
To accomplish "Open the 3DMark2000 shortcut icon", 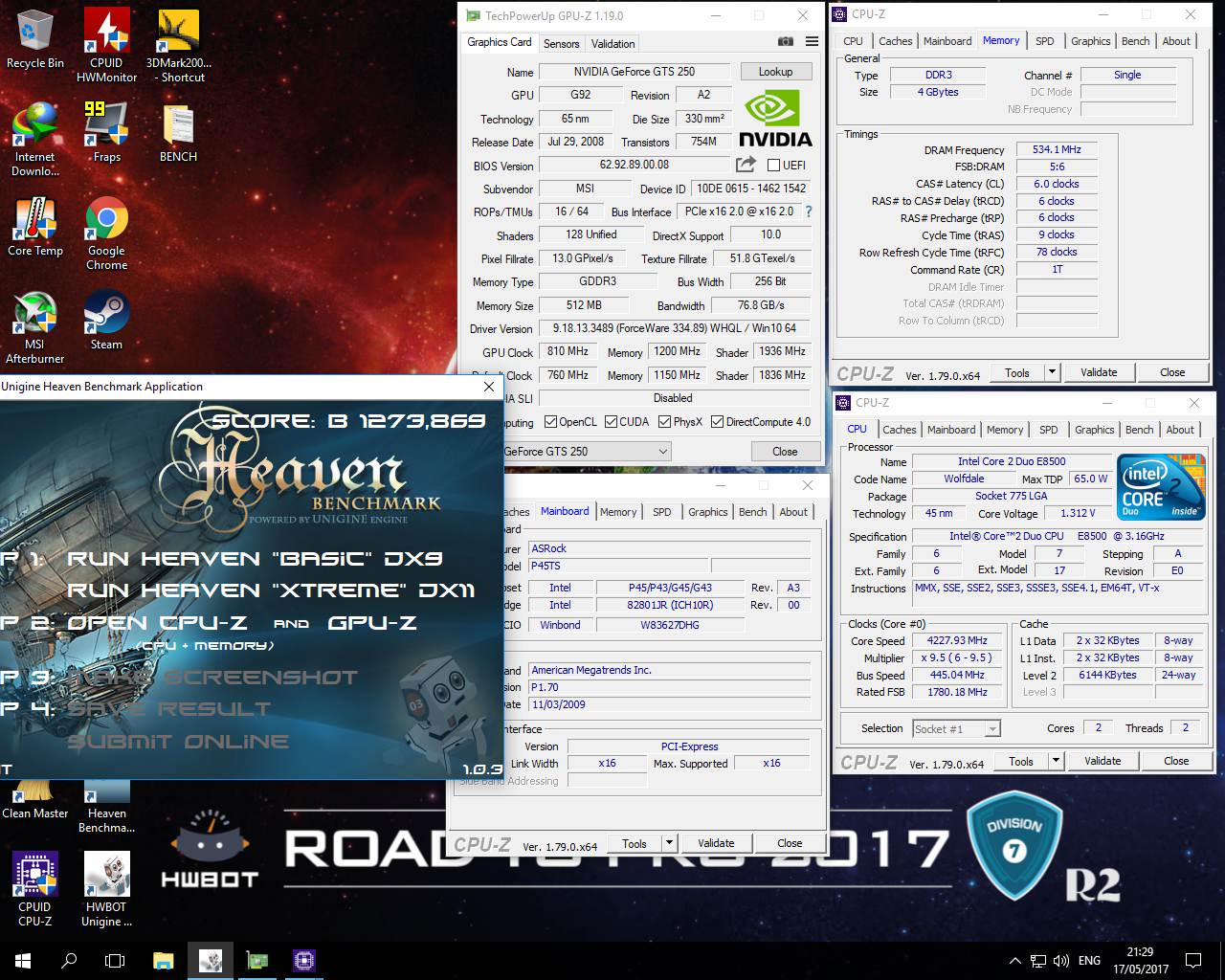I will (x=179, y=45).
